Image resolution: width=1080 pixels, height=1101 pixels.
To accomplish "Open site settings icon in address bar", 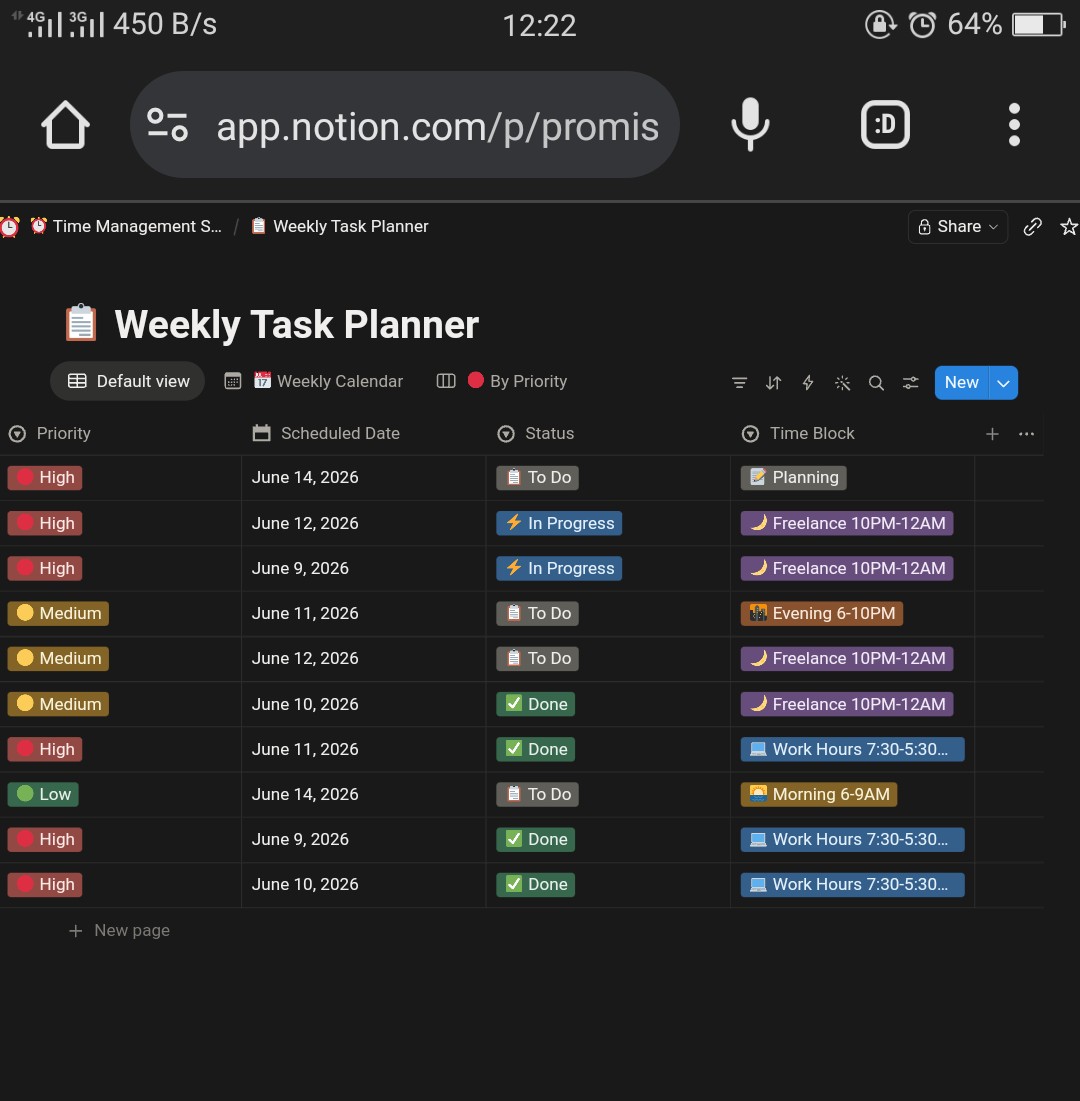I will (167, 125).
